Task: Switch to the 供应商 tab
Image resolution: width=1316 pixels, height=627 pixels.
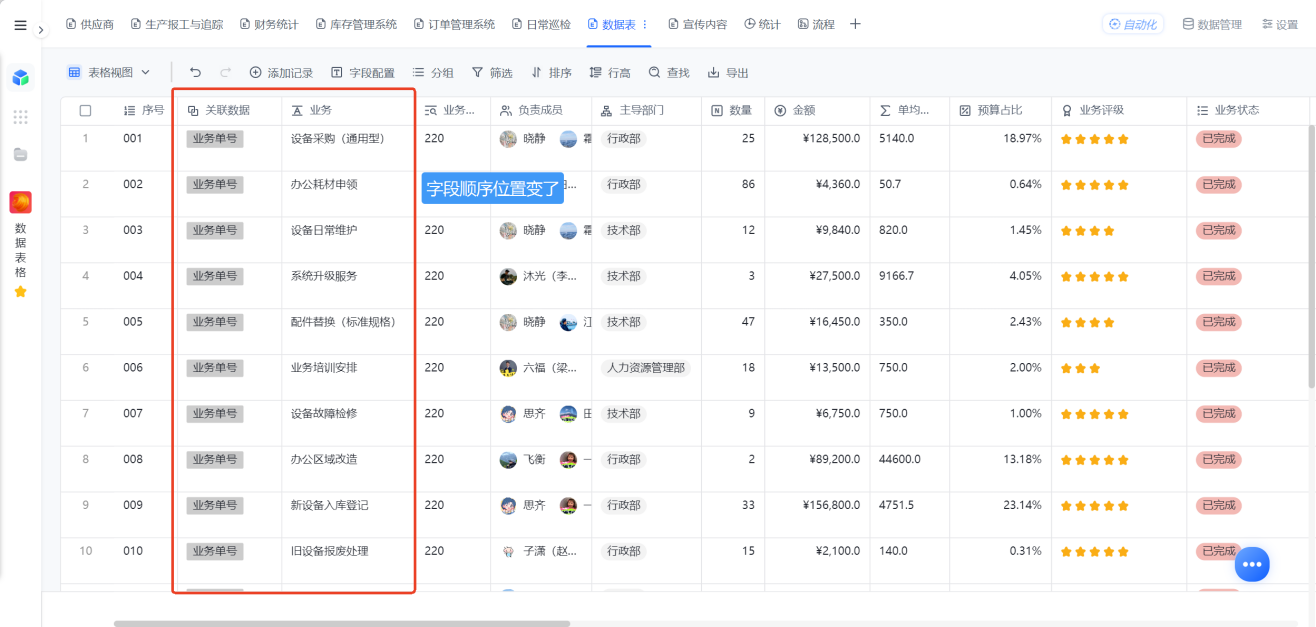Action: [x=89, y=24]
